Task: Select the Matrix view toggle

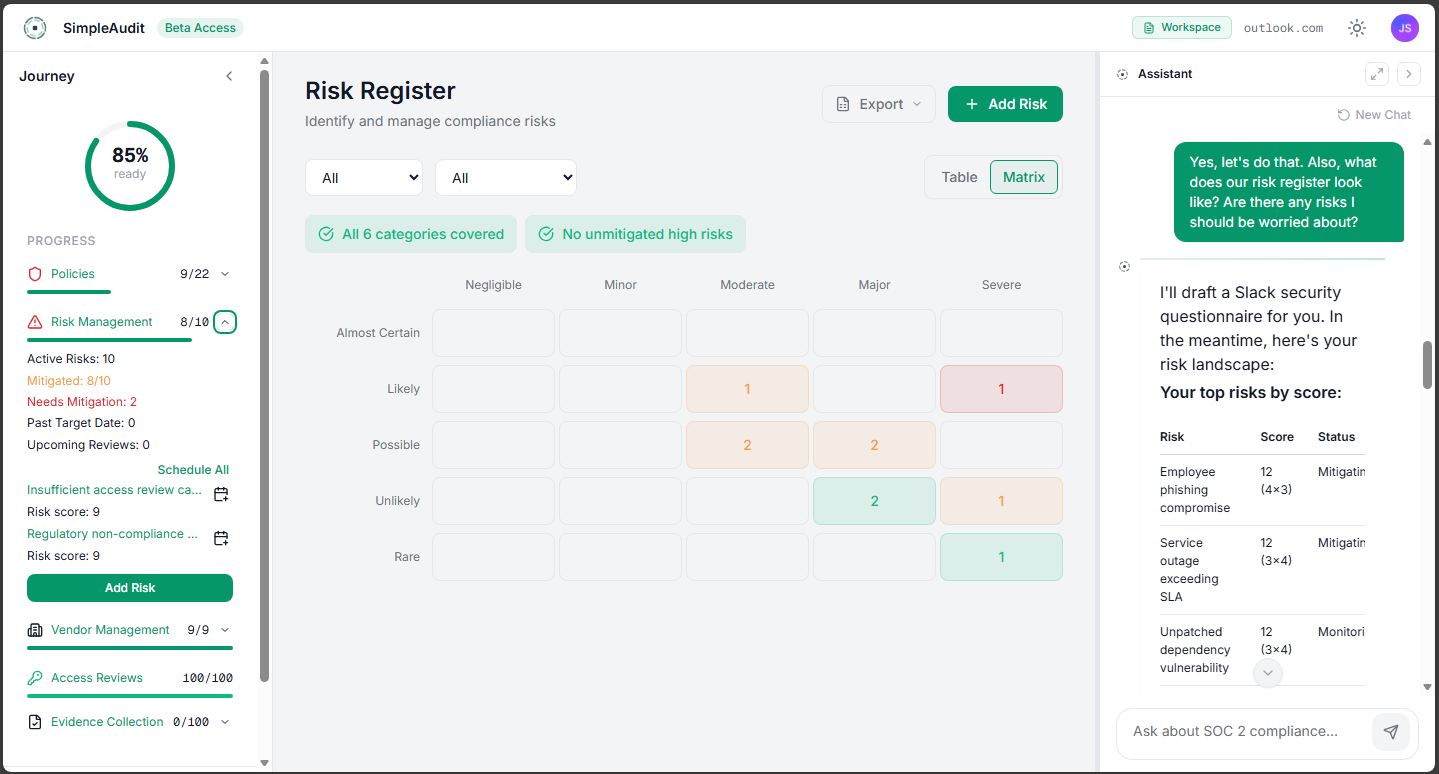Action: click(x=1023, y=177)
